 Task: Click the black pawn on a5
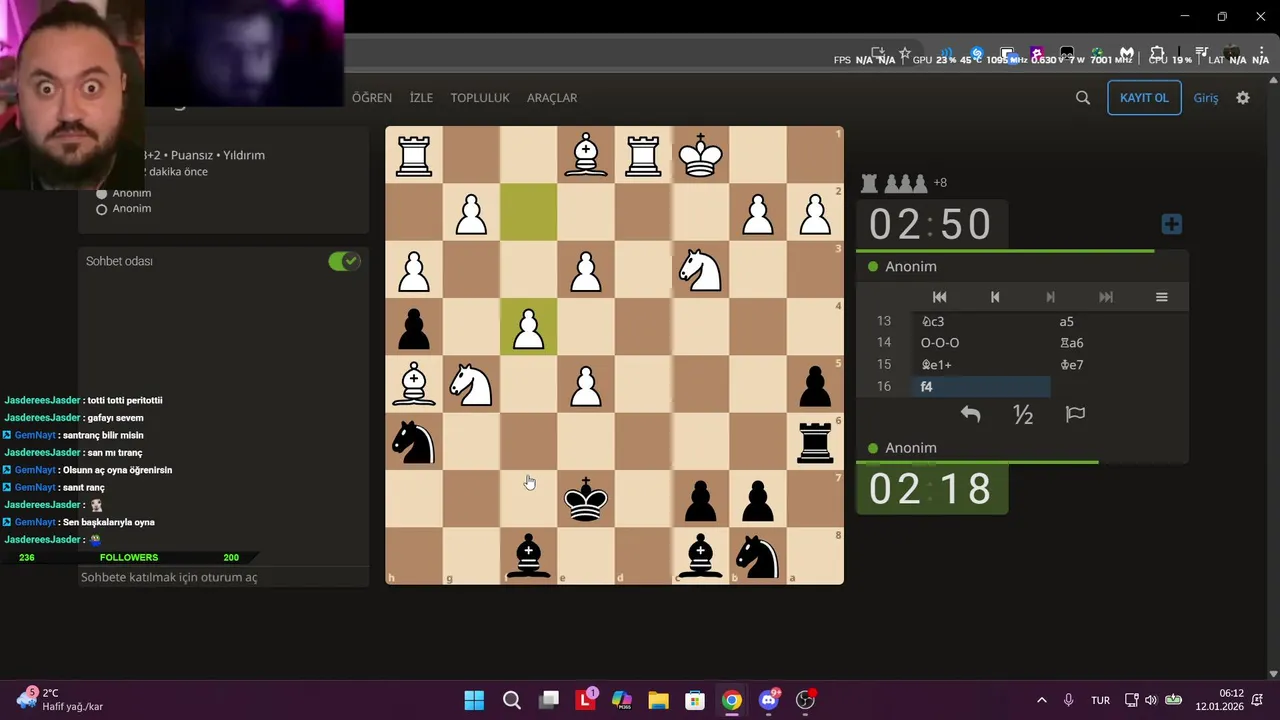tap(815, 384)
